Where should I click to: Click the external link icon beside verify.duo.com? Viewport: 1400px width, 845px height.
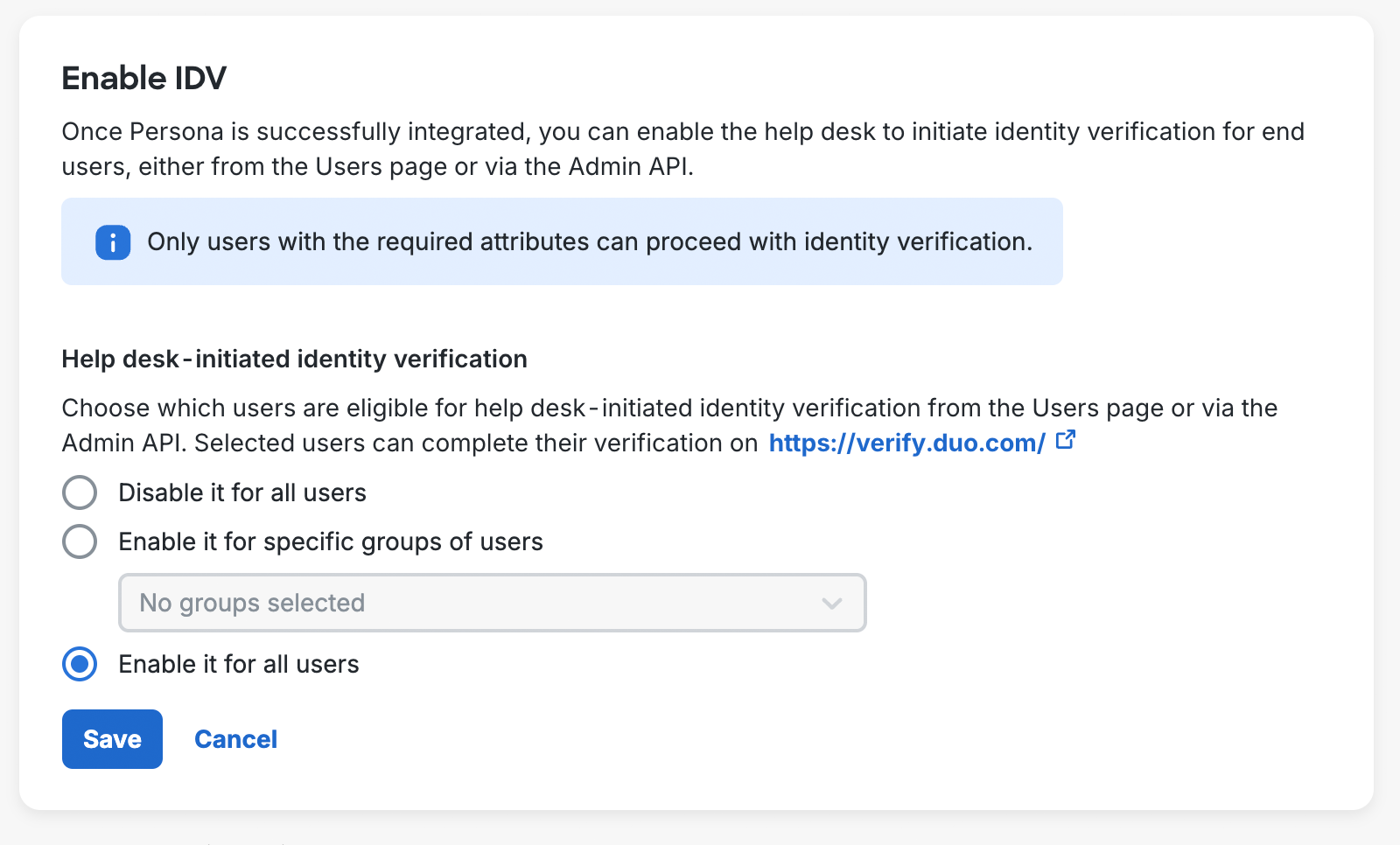click(1066, 441)
